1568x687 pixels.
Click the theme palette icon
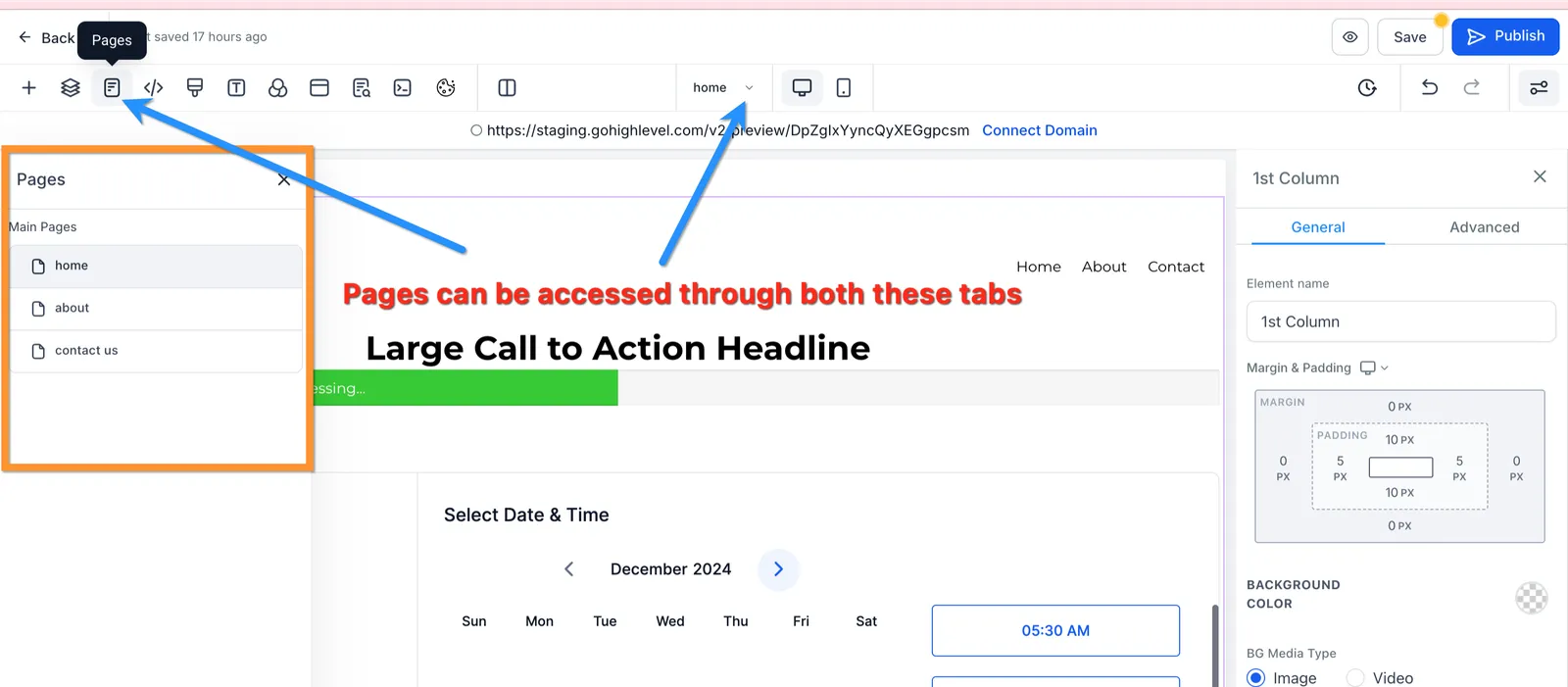click(446, 88)
